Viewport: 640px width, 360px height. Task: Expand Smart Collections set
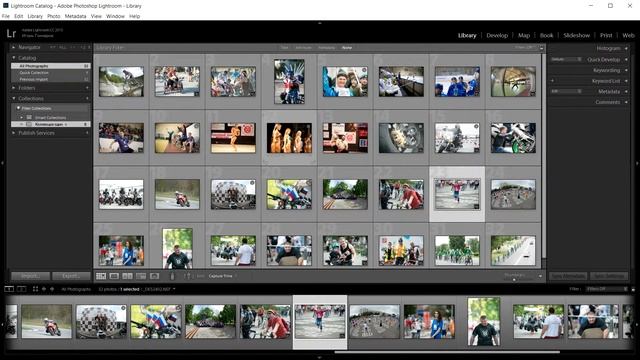point(22,118)
